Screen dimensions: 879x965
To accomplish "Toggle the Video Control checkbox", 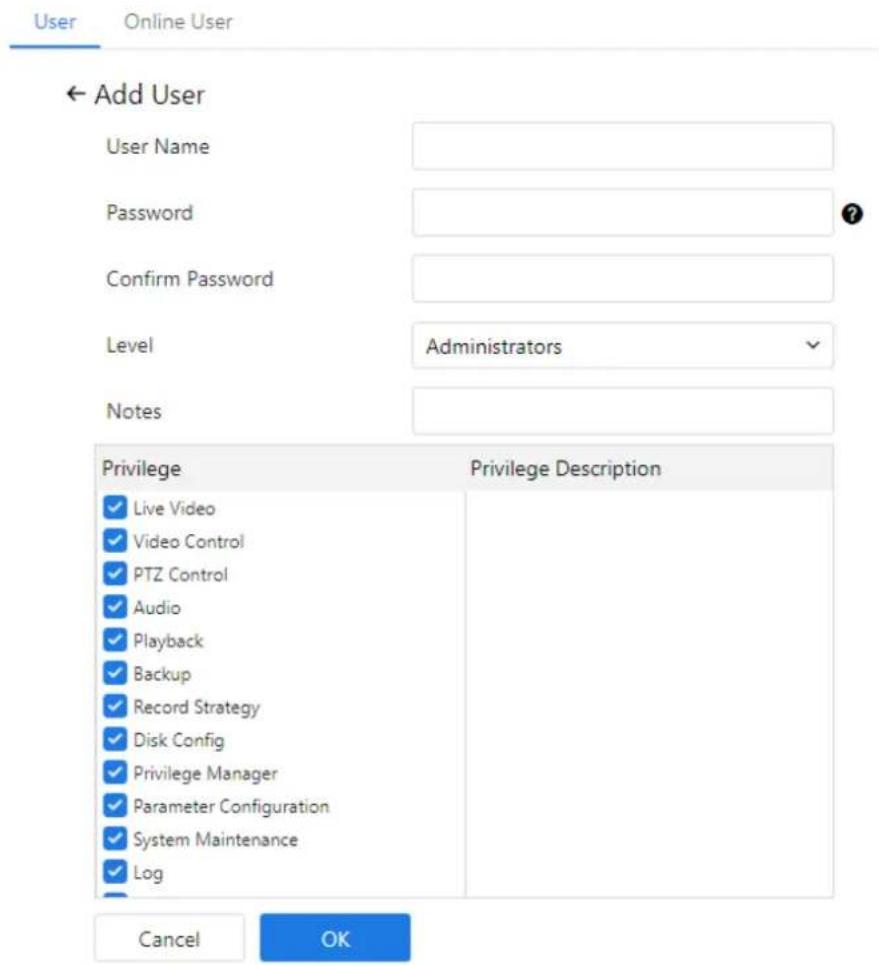I will (115, 541).
